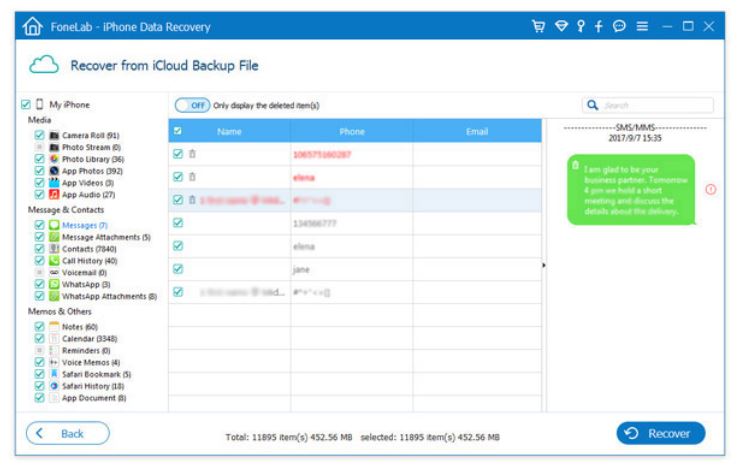Select WhatsApp Attachments in the sidebar
743x469 pixels.
click(109, 296)
